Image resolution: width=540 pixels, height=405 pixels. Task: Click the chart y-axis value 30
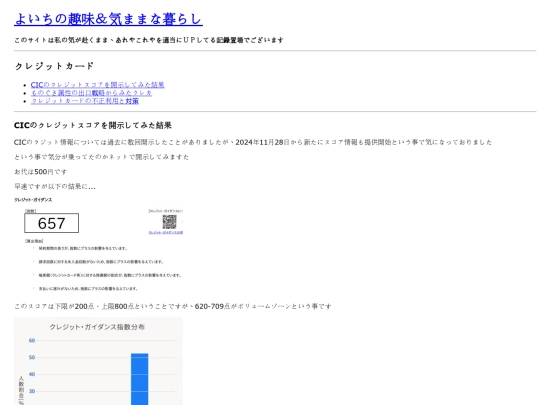coord(32,391)
